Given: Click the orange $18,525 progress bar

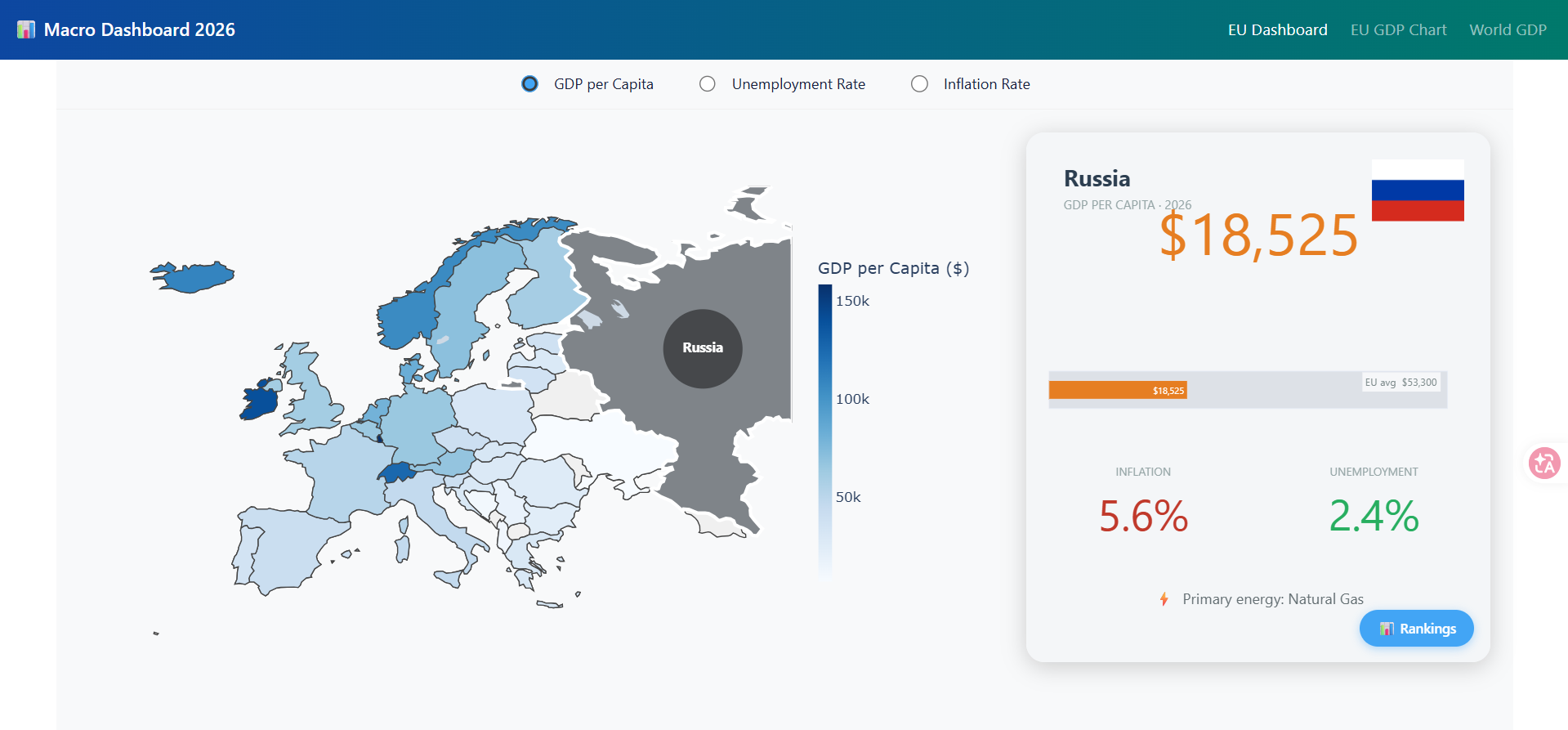Looking at the screenshot, I should point(1118,391).
